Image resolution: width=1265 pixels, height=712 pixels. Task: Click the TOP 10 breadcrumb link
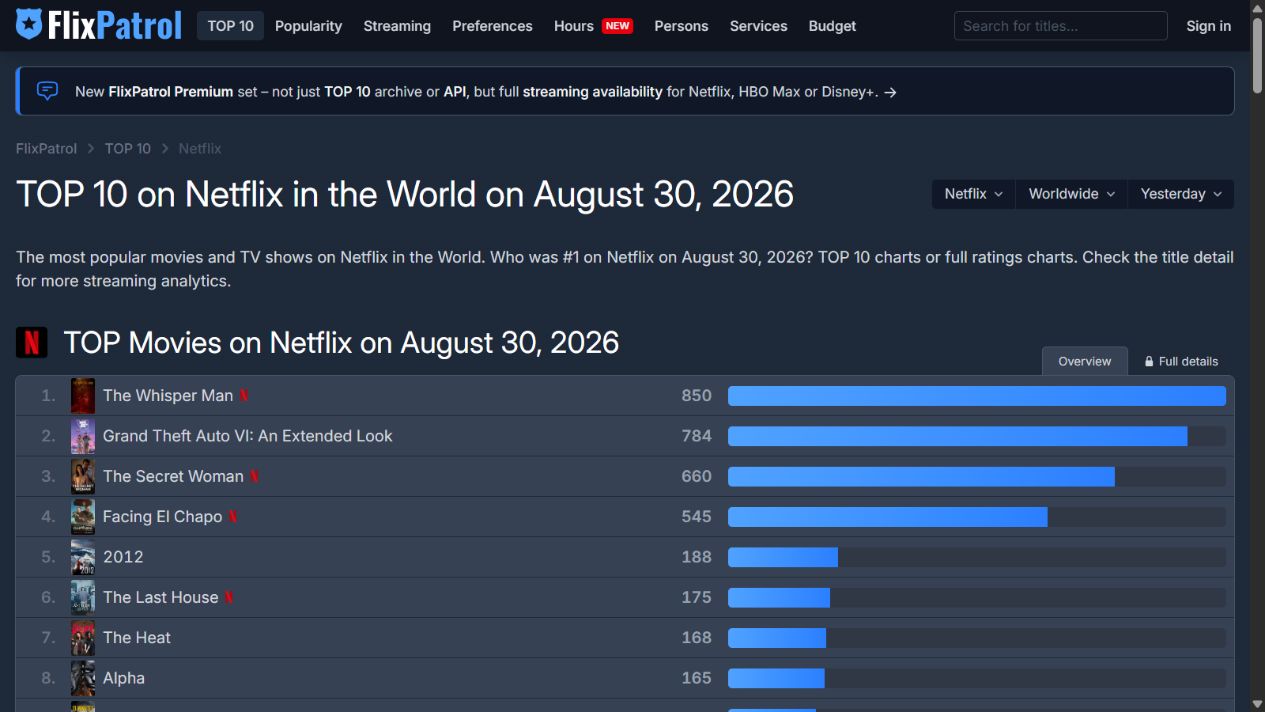[x=128, y=148]
